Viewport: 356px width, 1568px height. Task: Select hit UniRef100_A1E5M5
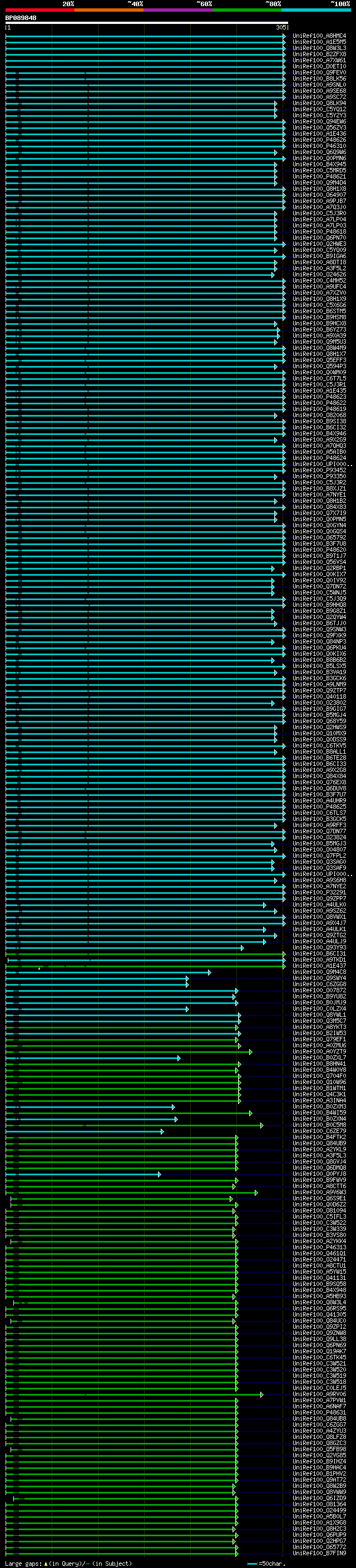tap(319, 42)
